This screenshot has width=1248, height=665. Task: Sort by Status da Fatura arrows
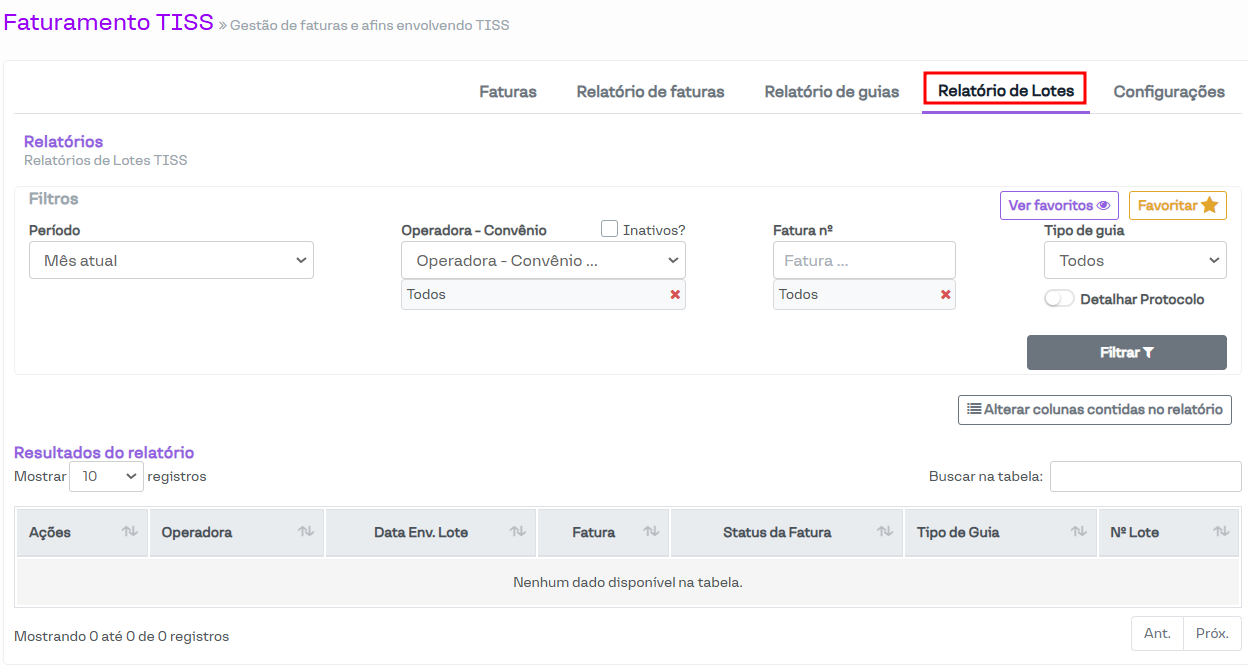pyautogui.click(x=885, y=532)
